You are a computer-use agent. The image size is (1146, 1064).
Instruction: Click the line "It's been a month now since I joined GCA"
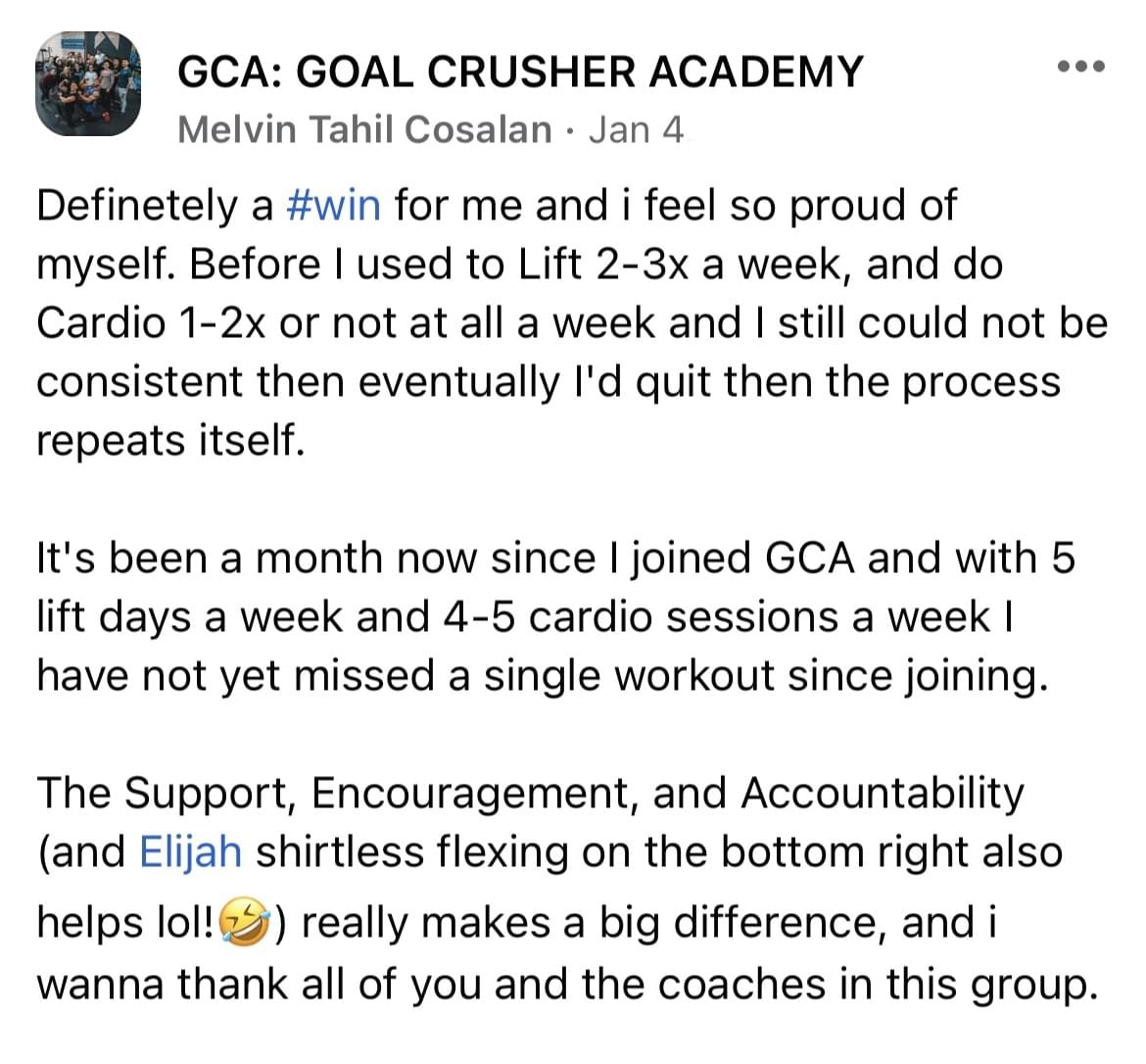pyautogui.click(x=555, y=558)
